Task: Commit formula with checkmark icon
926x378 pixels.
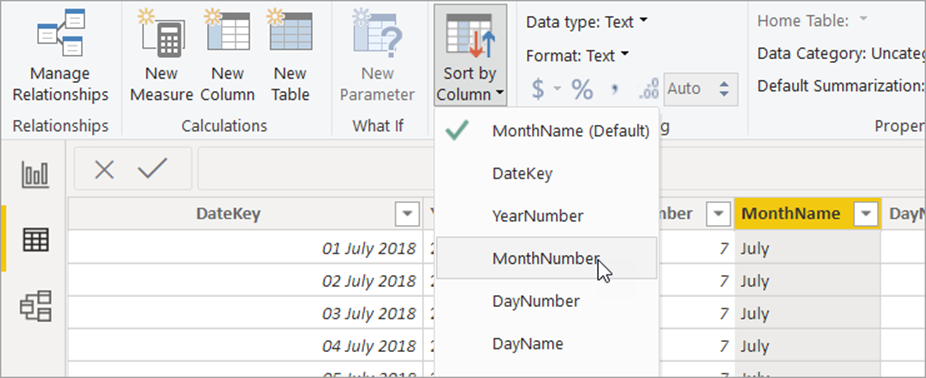Action: point(152,170)
